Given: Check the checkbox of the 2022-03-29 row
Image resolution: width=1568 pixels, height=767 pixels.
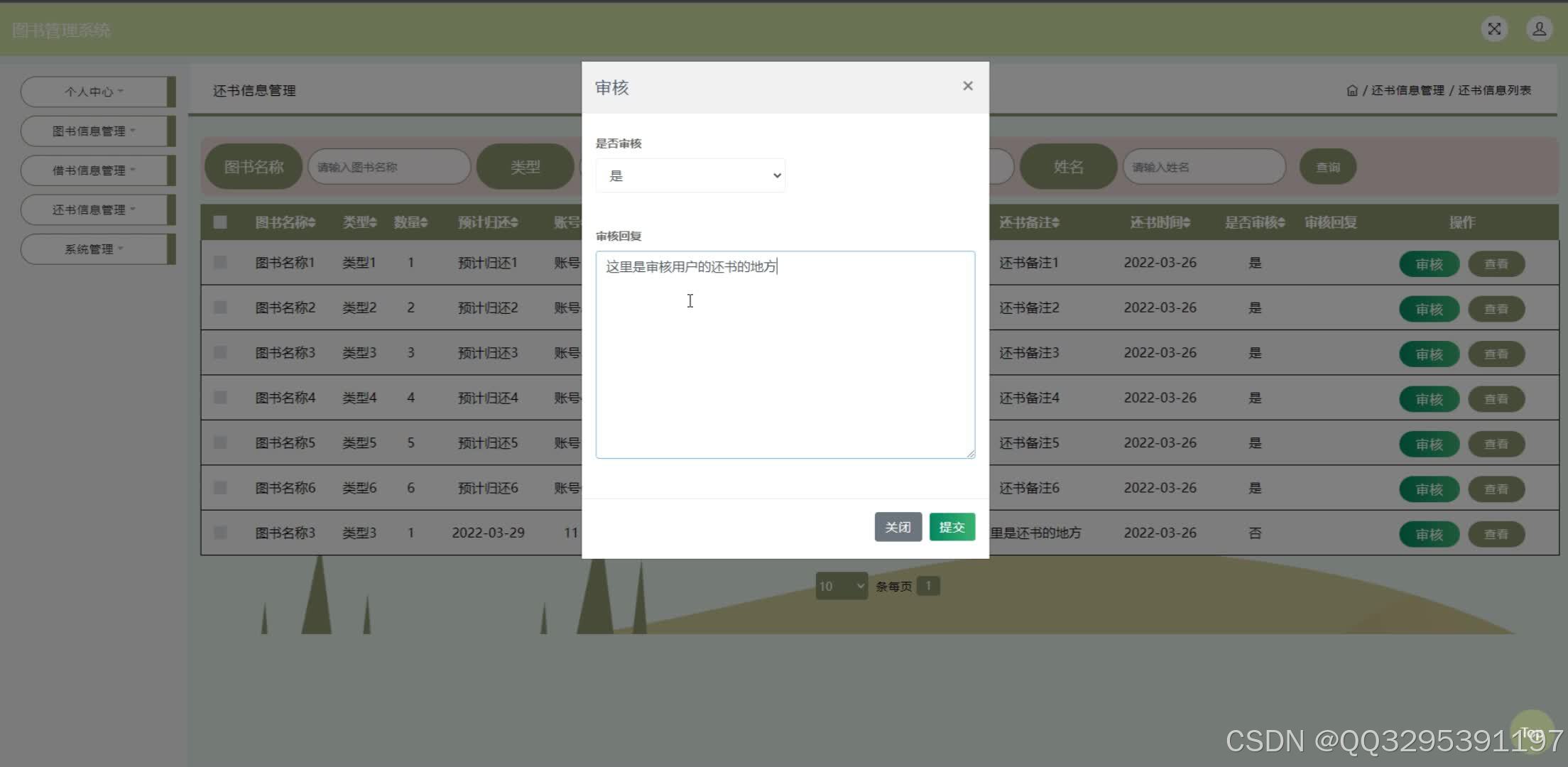Looking at the screenshot, I should 220,533.
